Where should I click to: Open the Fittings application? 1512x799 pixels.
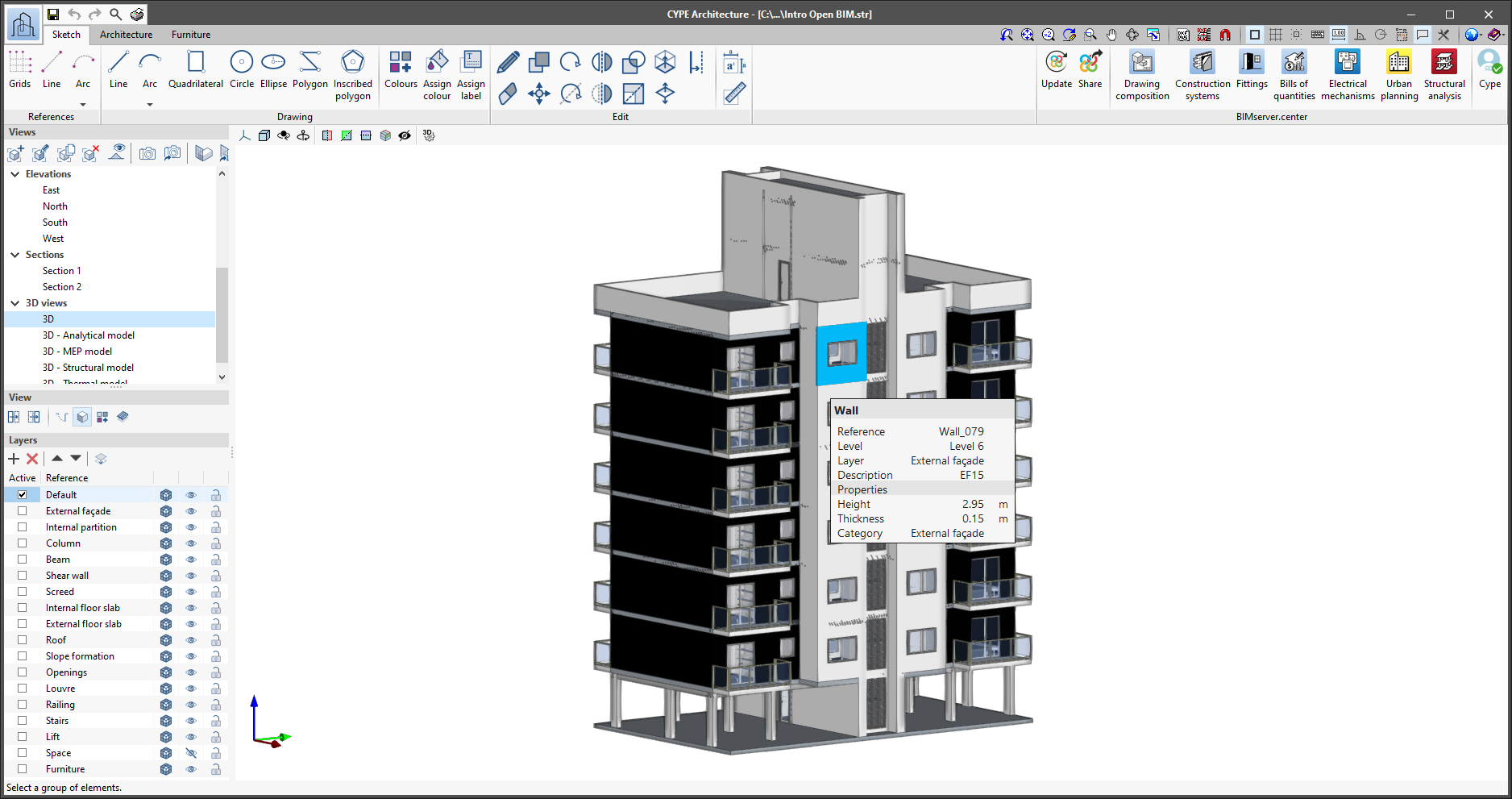pyautogui.click(x=1252, y=69)
